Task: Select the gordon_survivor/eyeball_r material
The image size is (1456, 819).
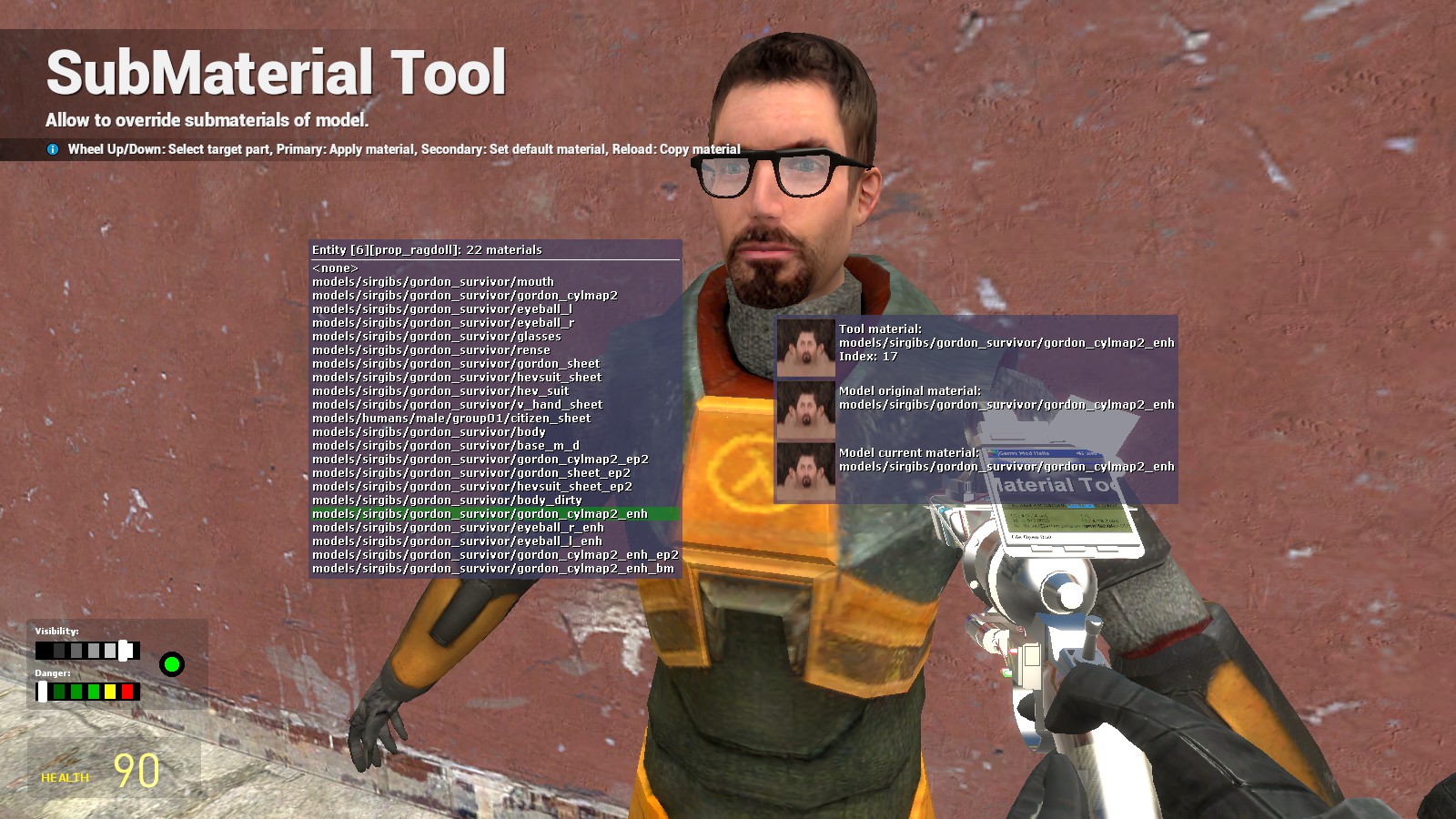Action: tap(495, 323)
